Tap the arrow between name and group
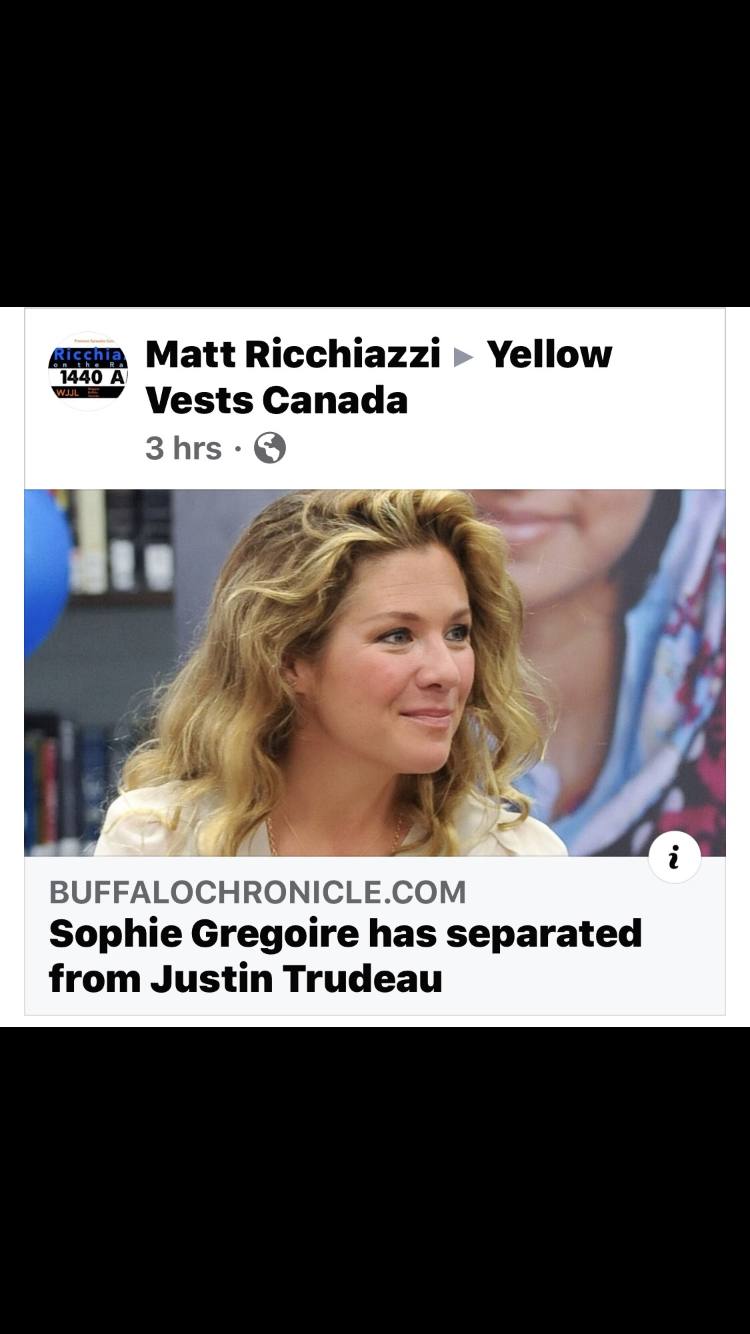 463,356
